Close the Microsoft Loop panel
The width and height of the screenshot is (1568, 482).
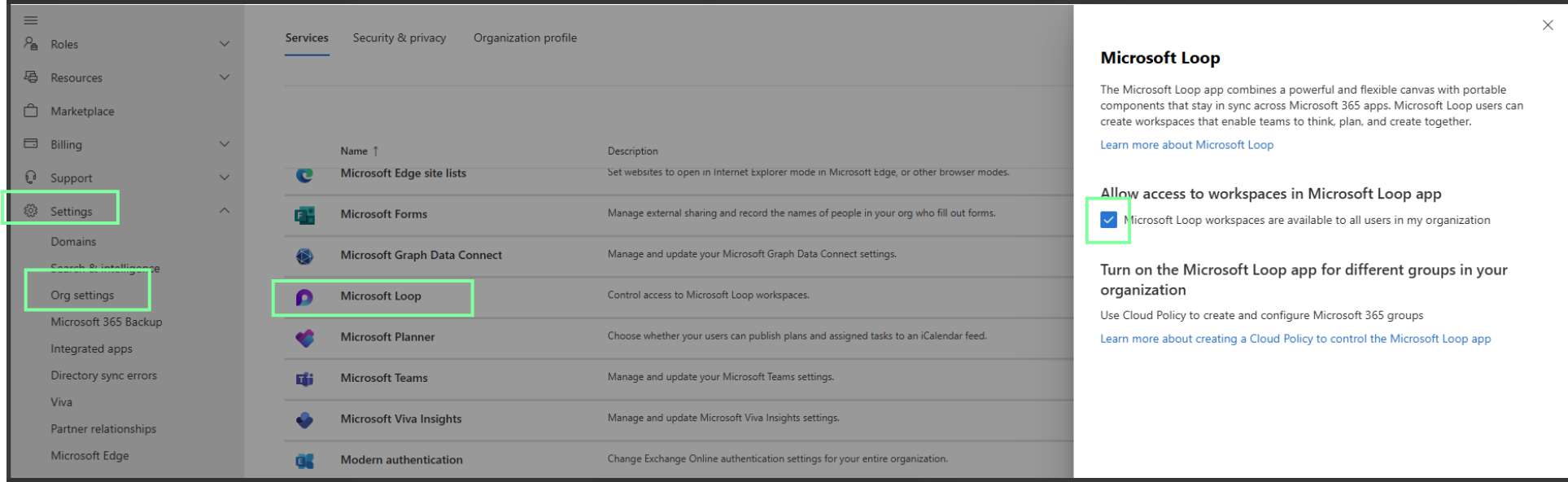coord(1548,25)
